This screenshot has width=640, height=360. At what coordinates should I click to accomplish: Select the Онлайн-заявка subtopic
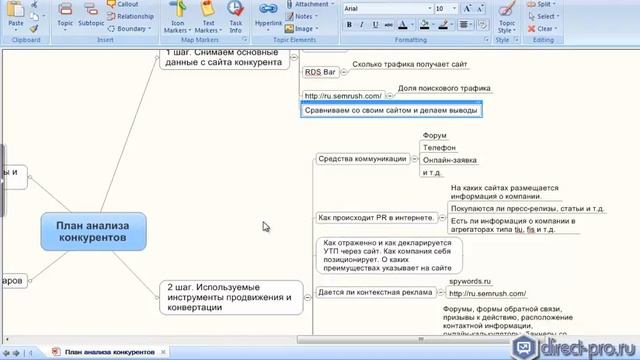[x=449, y=160]
